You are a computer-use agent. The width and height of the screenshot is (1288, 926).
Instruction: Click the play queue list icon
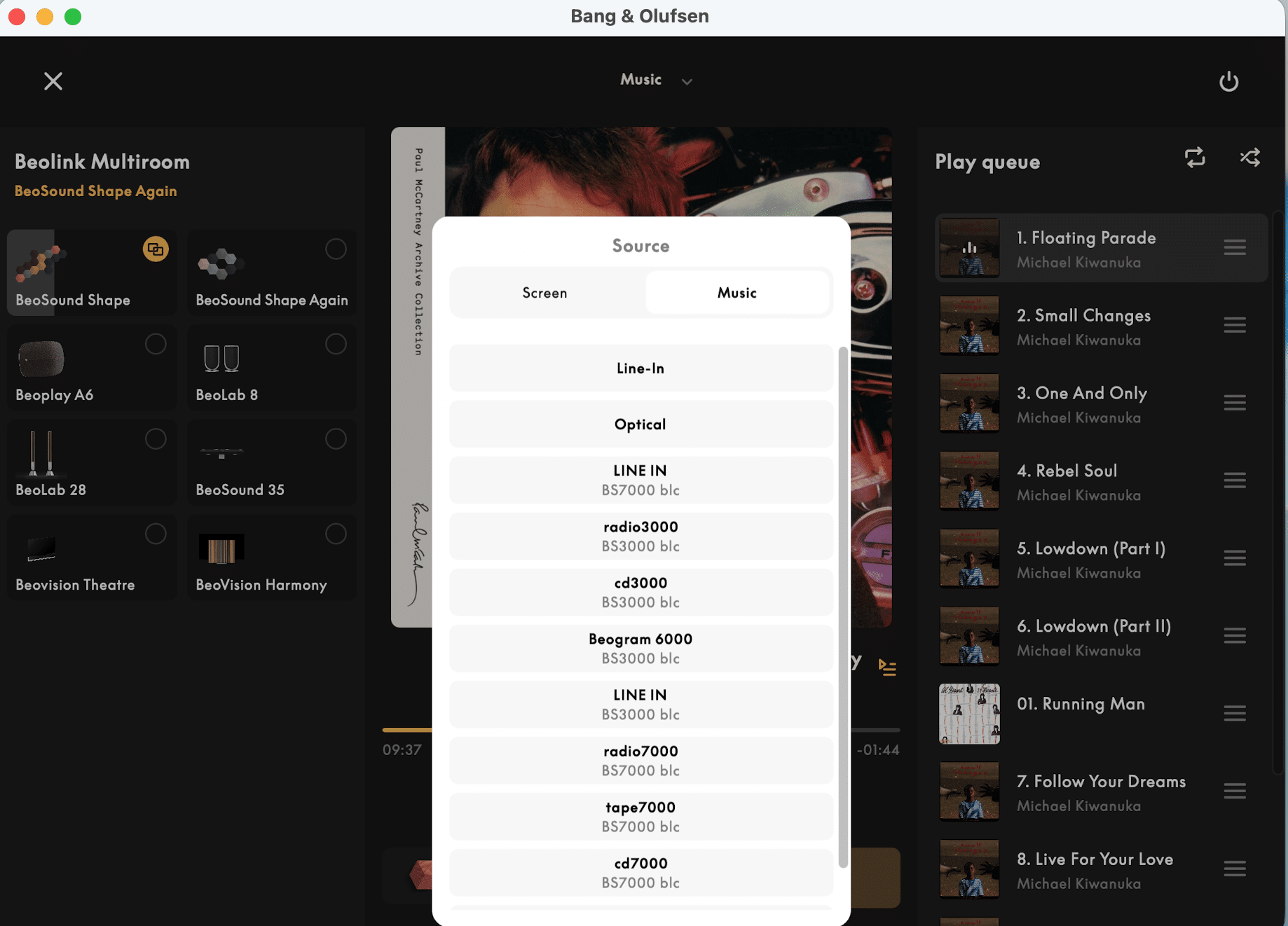click(887, 668)
